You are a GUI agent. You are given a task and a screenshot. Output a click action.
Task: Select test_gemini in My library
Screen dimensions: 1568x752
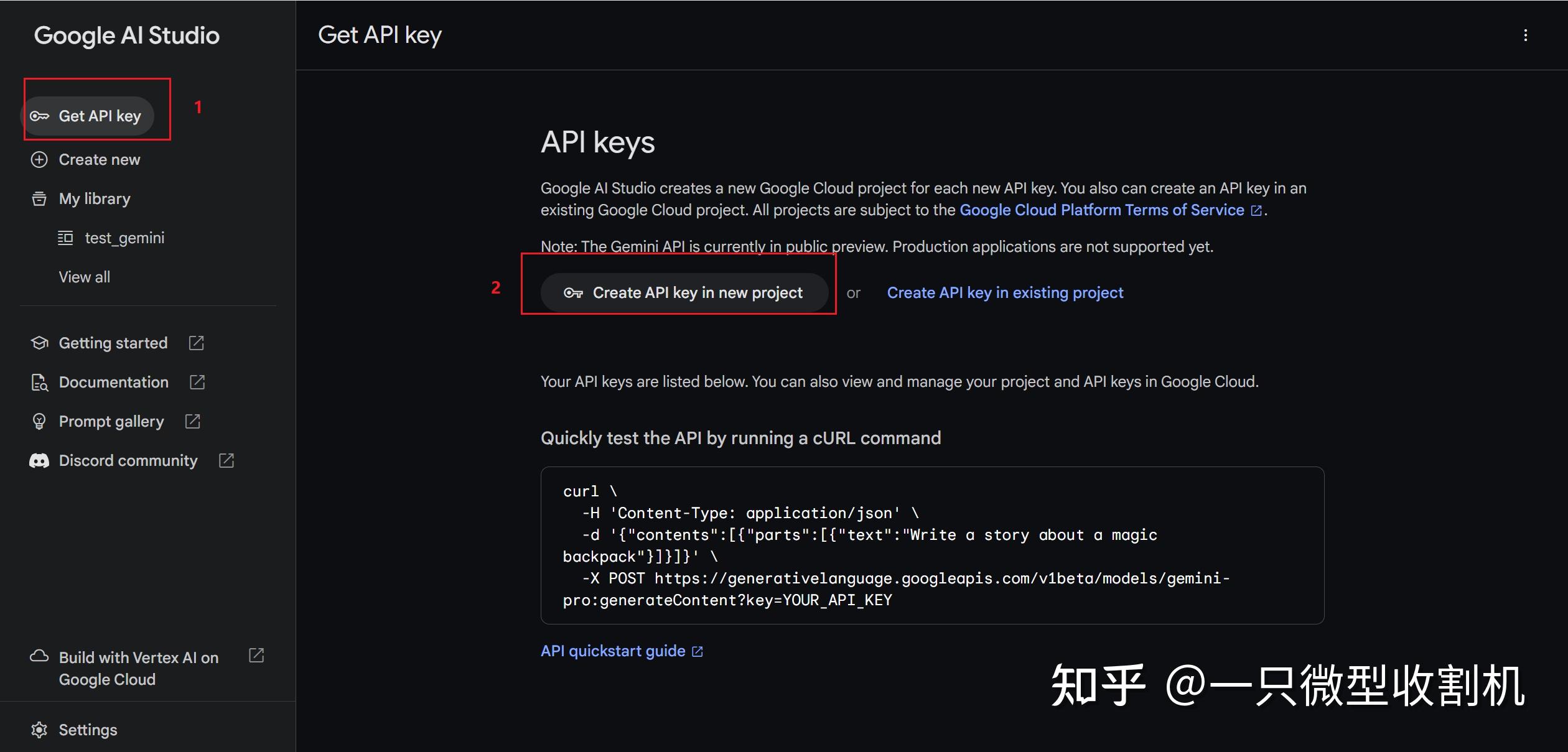124,238
